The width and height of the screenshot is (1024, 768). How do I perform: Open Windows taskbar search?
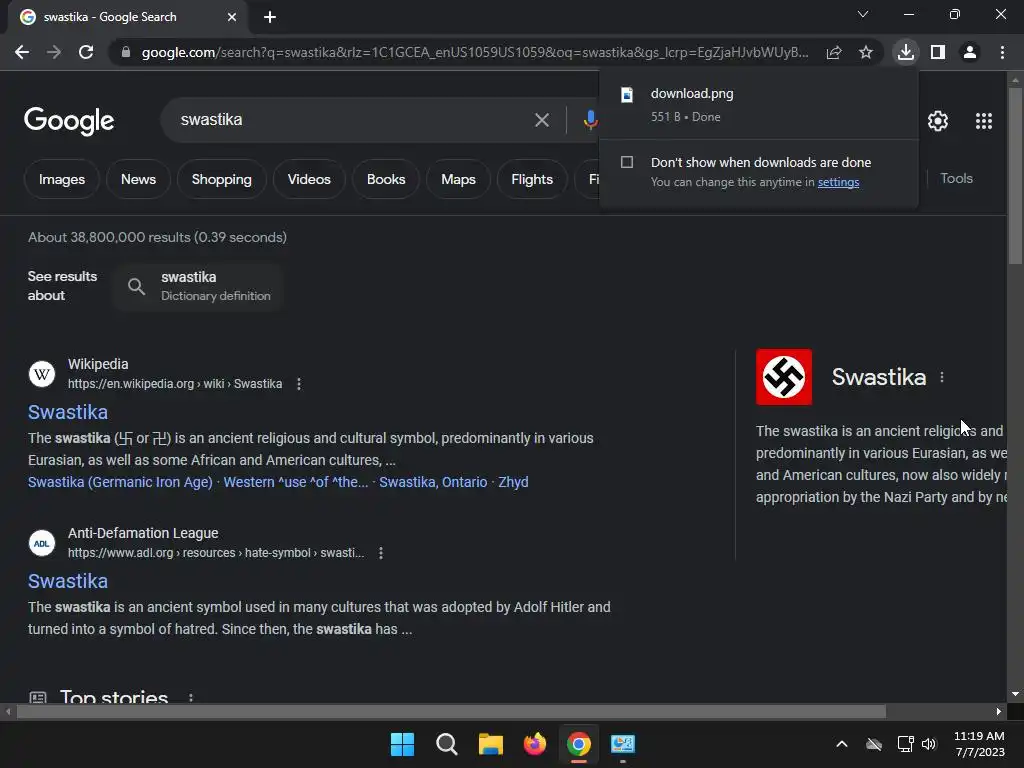coord(447,744)
